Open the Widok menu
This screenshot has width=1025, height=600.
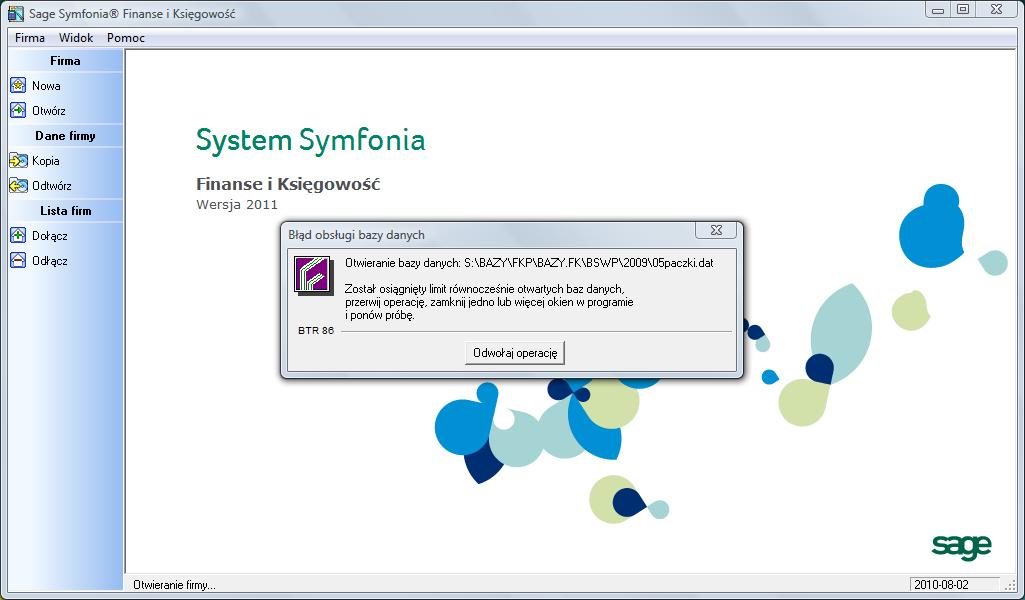(76, 38)
